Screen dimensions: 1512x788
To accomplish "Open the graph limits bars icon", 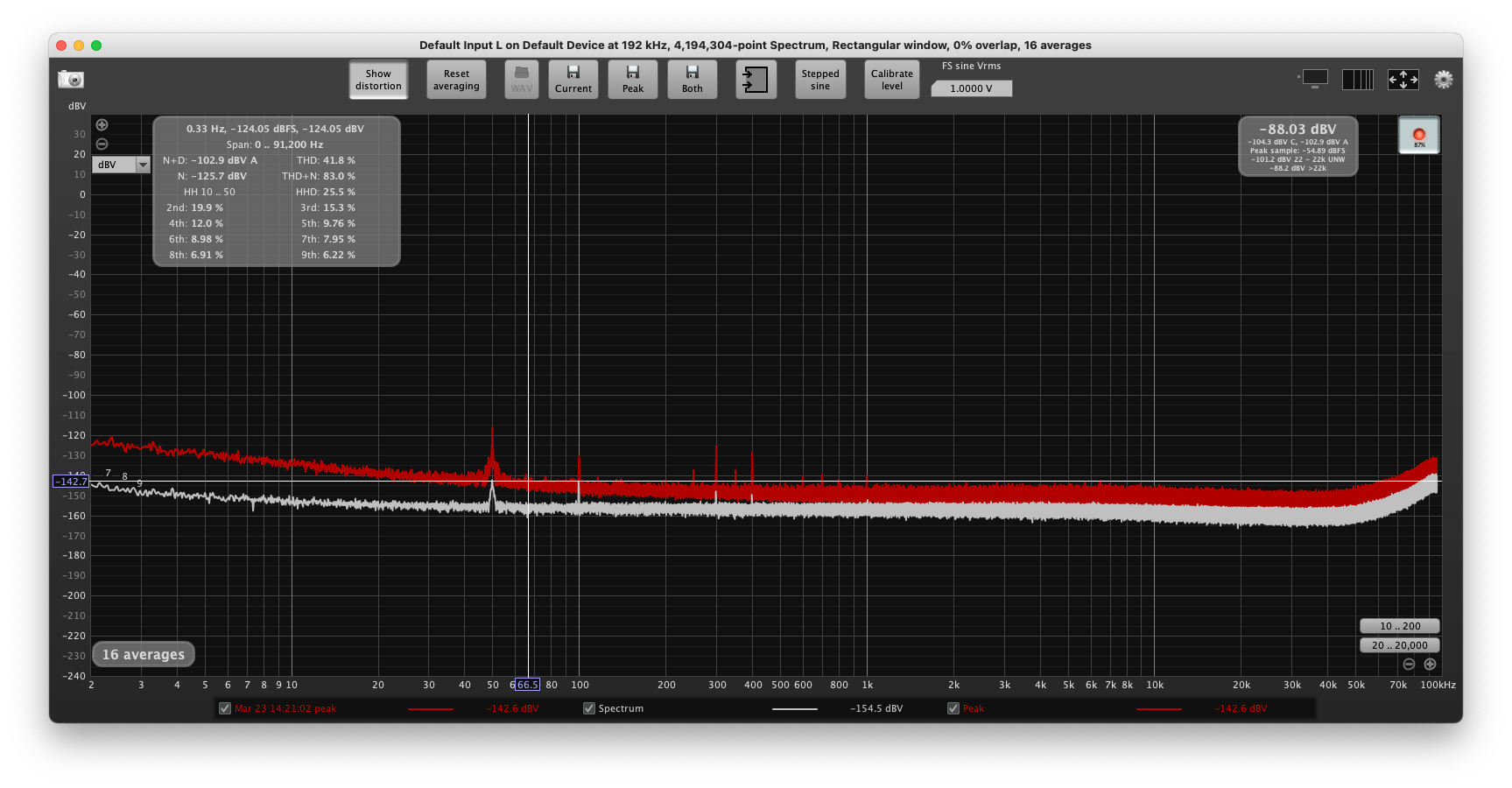I will tap(1358, 80).
